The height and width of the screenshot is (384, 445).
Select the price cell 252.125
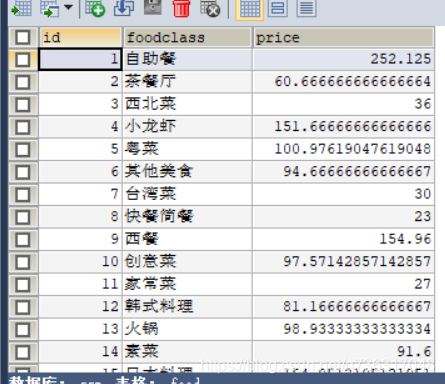tap(343, 59)
